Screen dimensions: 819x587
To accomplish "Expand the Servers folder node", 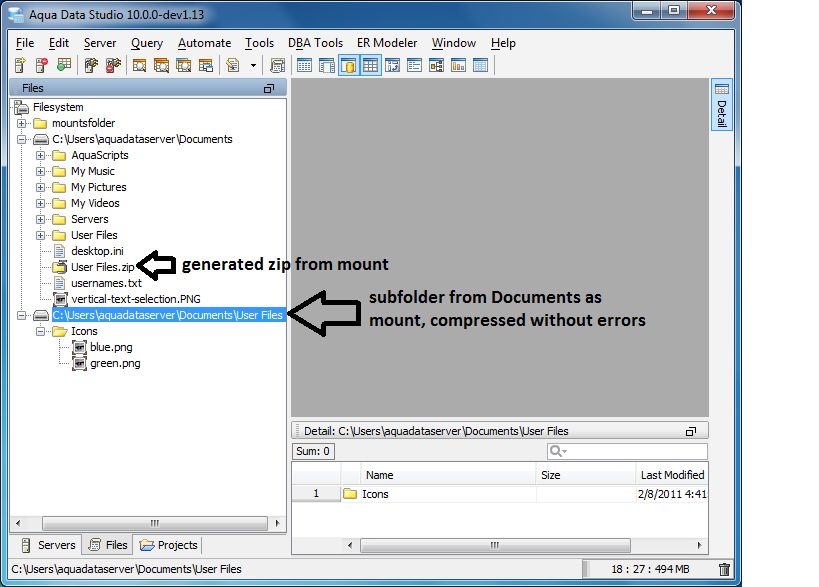I will point(40,219).
